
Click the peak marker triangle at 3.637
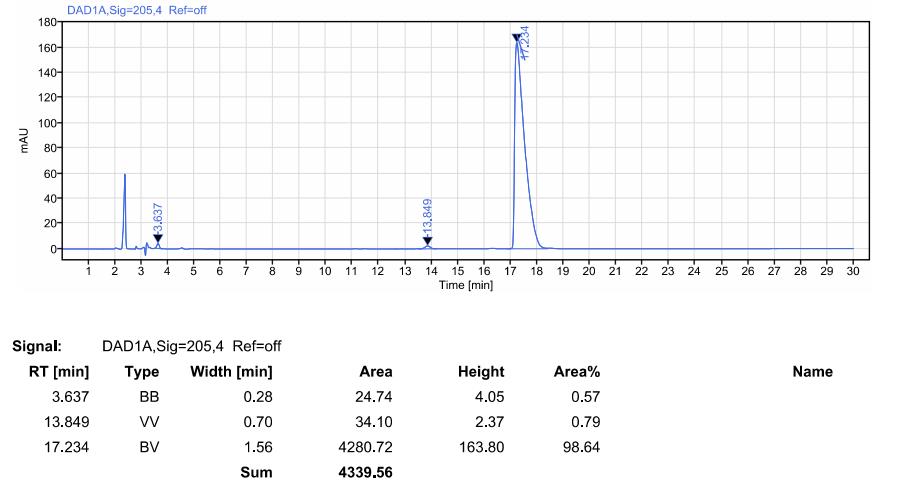click(157, 238)
